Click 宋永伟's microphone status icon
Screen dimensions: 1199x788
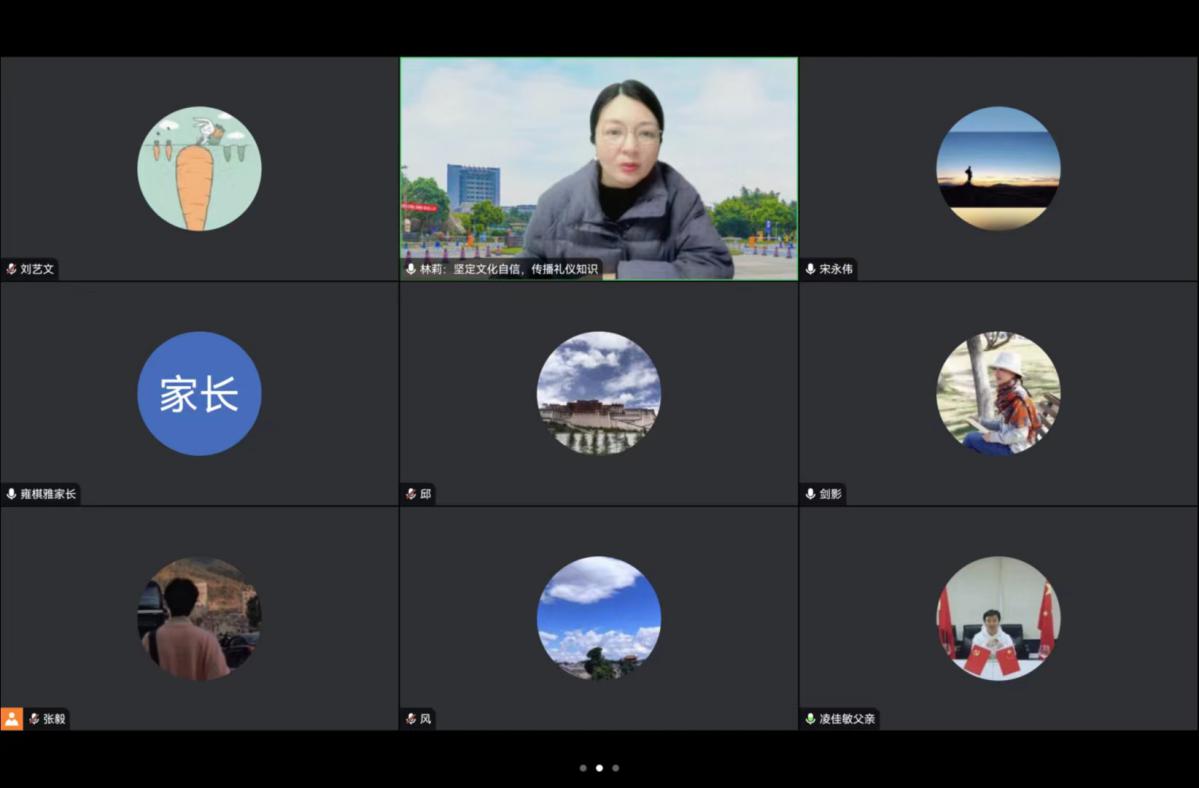tap(810, 269)
